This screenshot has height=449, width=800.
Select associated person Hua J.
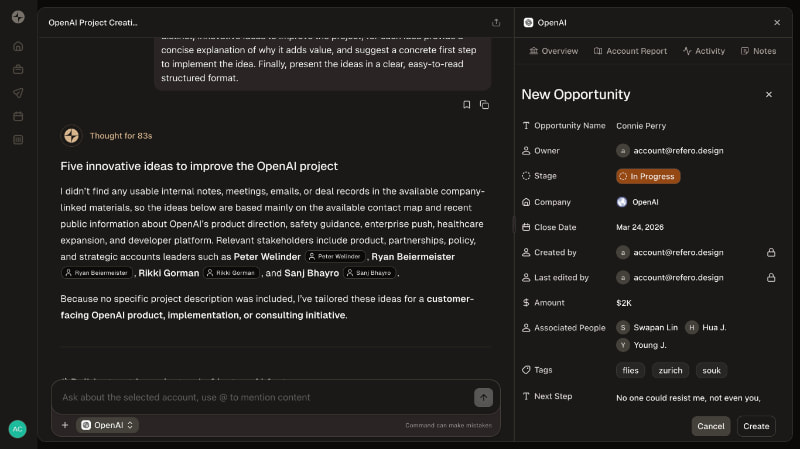(706, 328)
